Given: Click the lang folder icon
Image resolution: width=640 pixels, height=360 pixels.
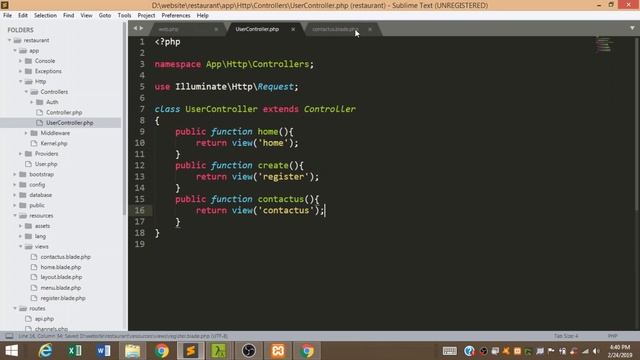Looking at the screenshot, I should coord(28,236).
